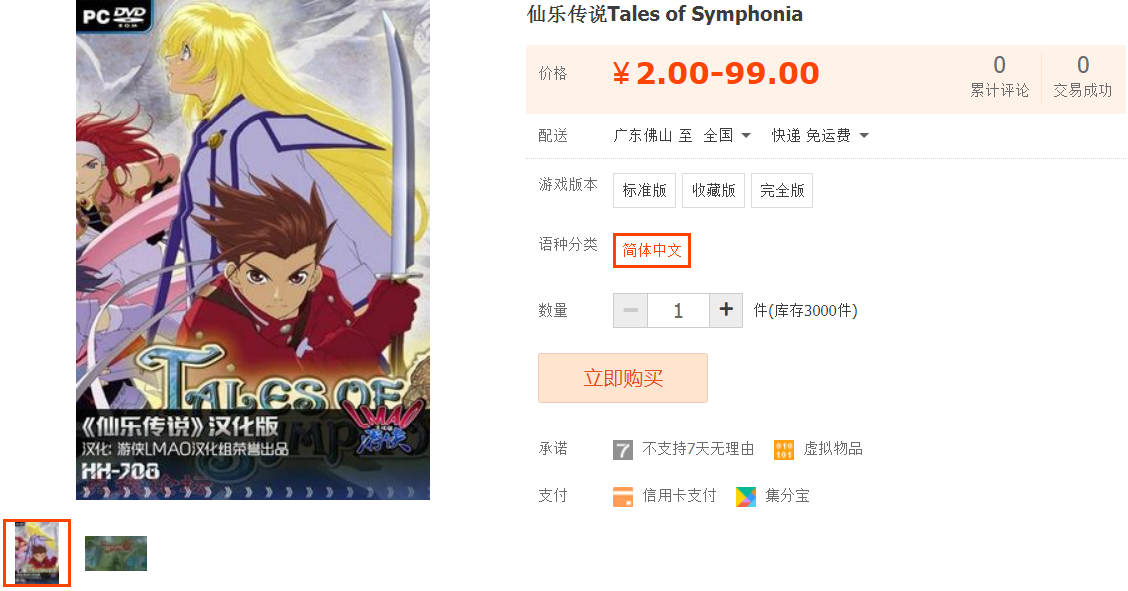Click the 立即购买 buy now button
Screen dimensions: 1128x591
tap(623, 378)
